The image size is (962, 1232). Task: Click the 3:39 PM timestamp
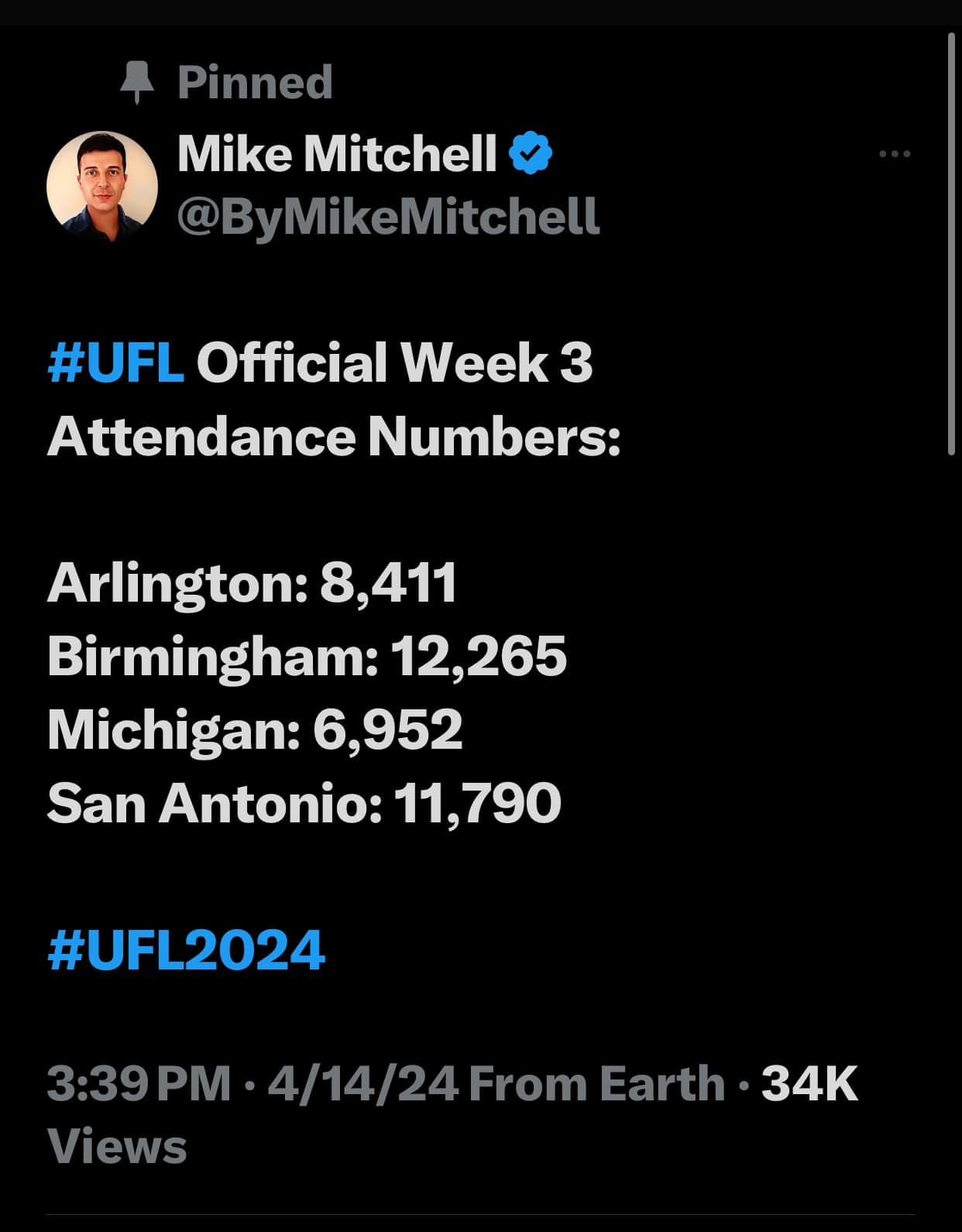click(x=139, y=1083)
